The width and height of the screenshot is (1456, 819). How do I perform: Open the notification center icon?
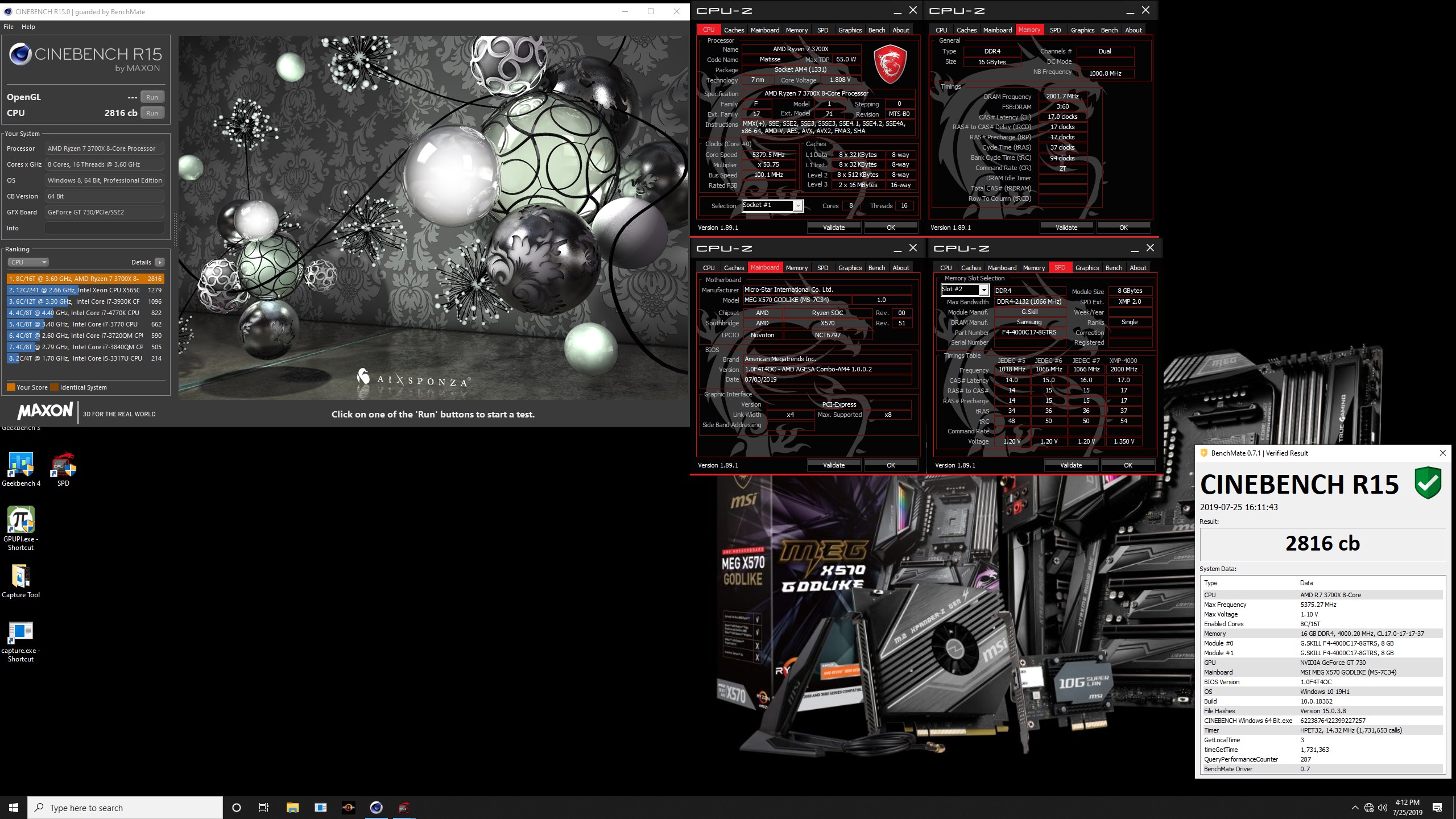click(1437, 808)
